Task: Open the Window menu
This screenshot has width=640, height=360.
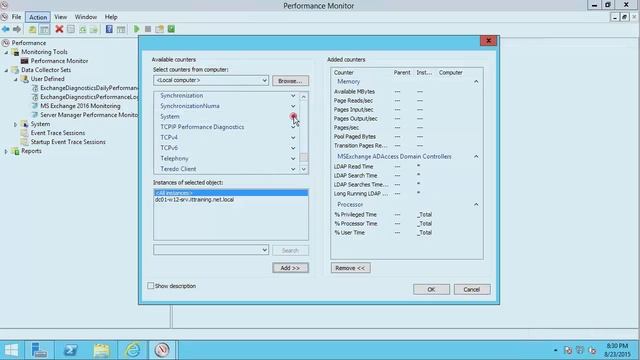Action: (x=86, y=17)
